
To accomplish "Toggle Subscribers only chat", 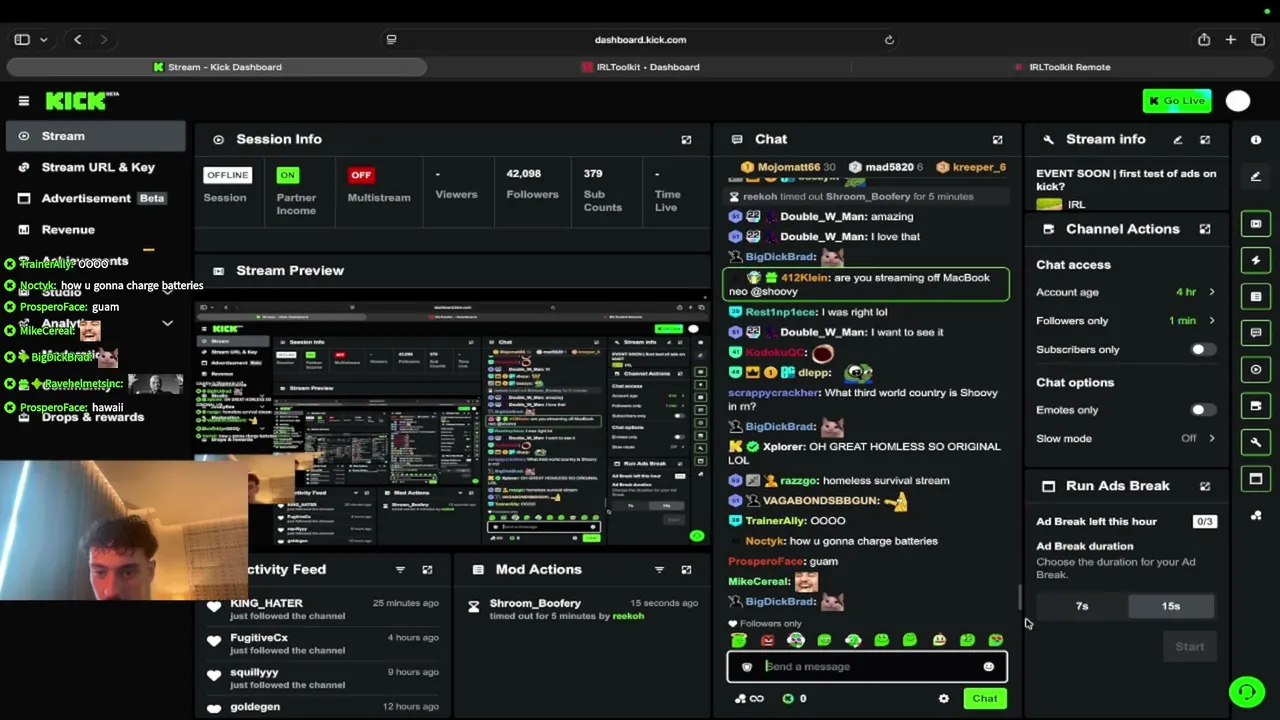I will click(x=1203, y=350).
